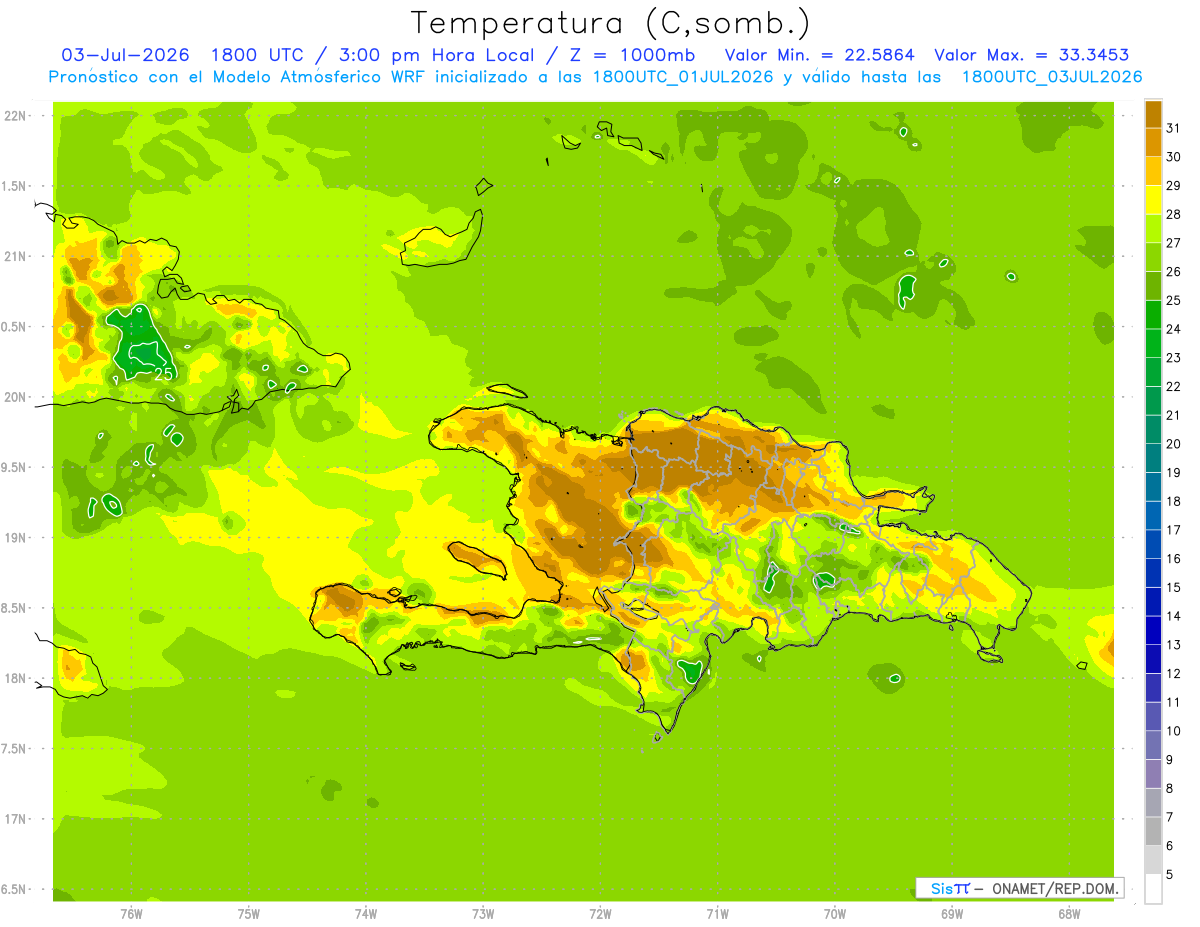
Task: Click the legend swatch between 19 and 20
Action: click(1153, 458)
